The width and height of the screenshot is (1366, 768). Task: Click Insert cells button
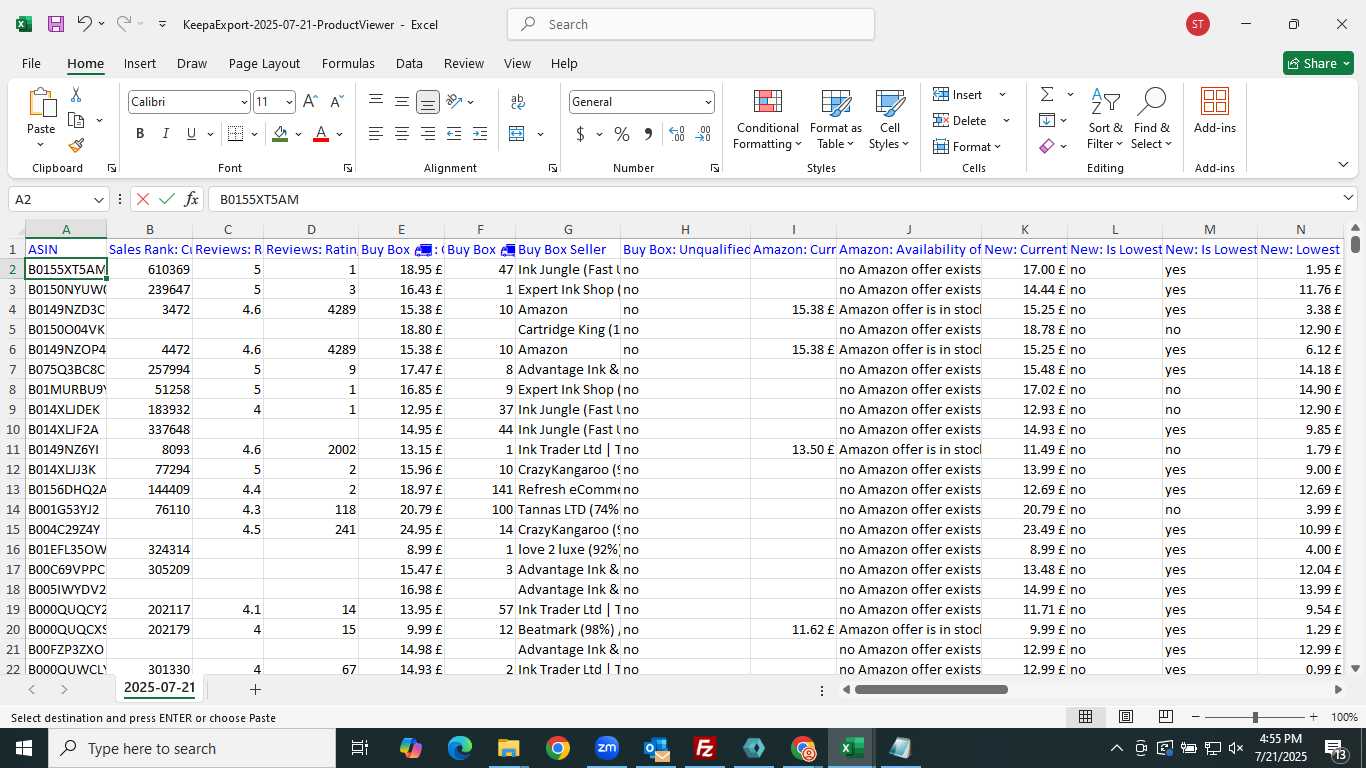[967, 94]
